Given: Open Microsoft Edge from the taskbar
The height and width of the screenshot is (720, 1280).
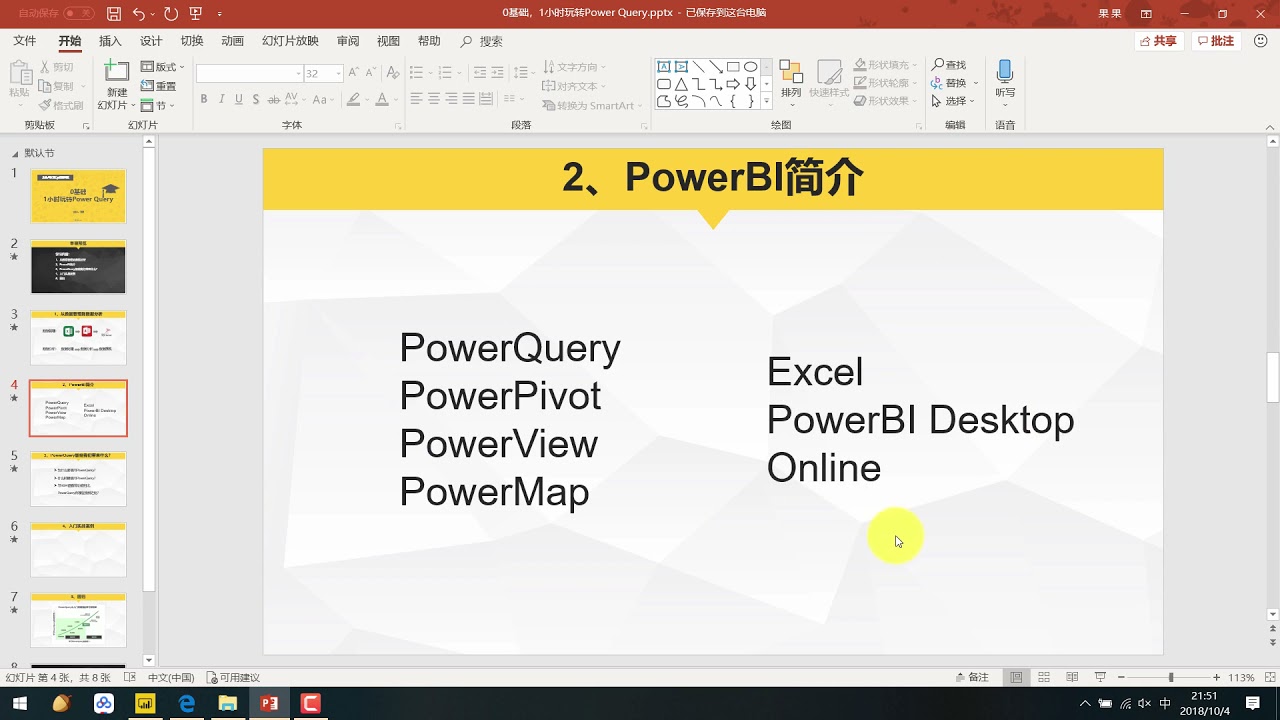Looking at the screenshot, I should [187, 703].
